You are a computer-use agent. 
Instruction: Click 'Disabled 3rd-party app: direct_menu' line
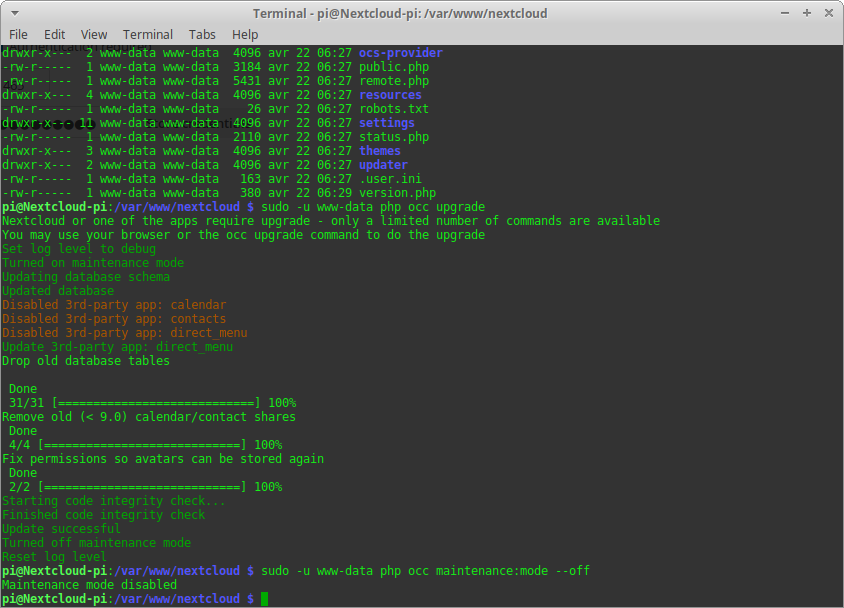pyautogui.click(x=125, y=333)
